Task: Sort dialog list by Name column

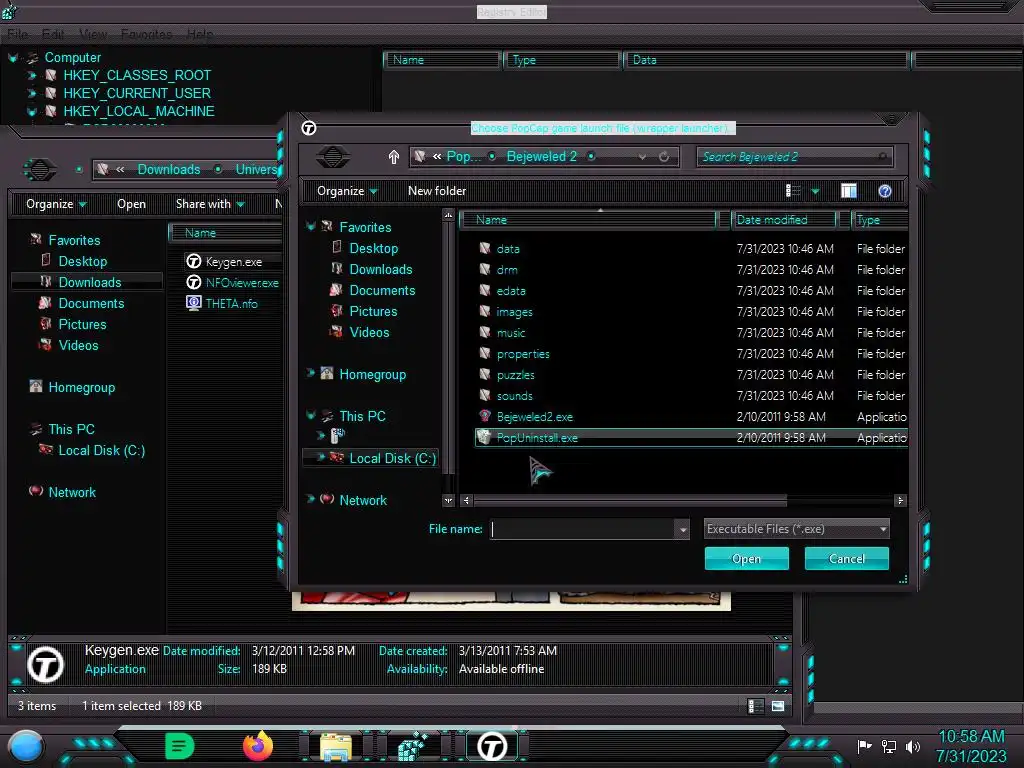Action: point(588,220)
